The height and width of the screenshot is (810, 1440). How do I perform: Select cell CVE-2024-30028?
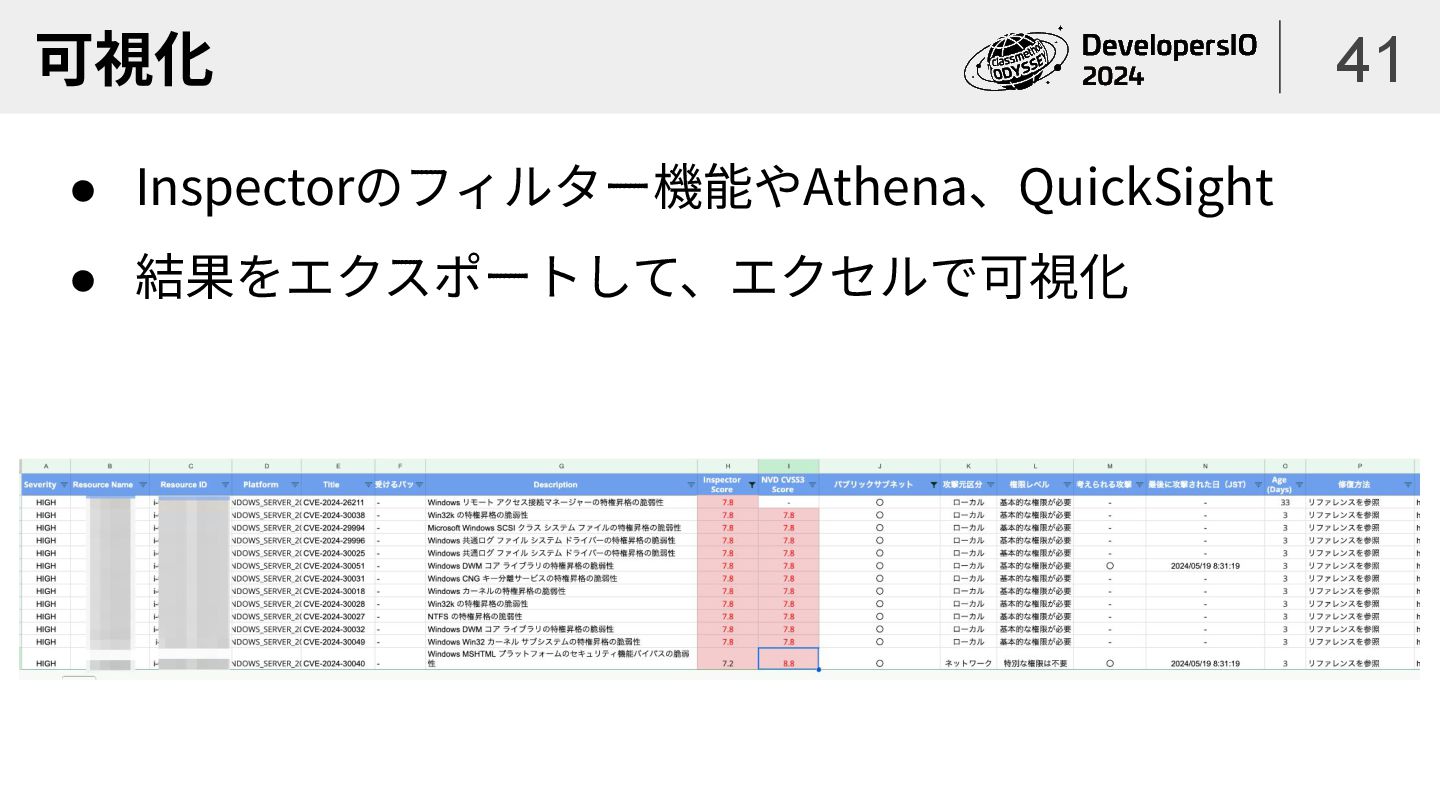[338, 604]
